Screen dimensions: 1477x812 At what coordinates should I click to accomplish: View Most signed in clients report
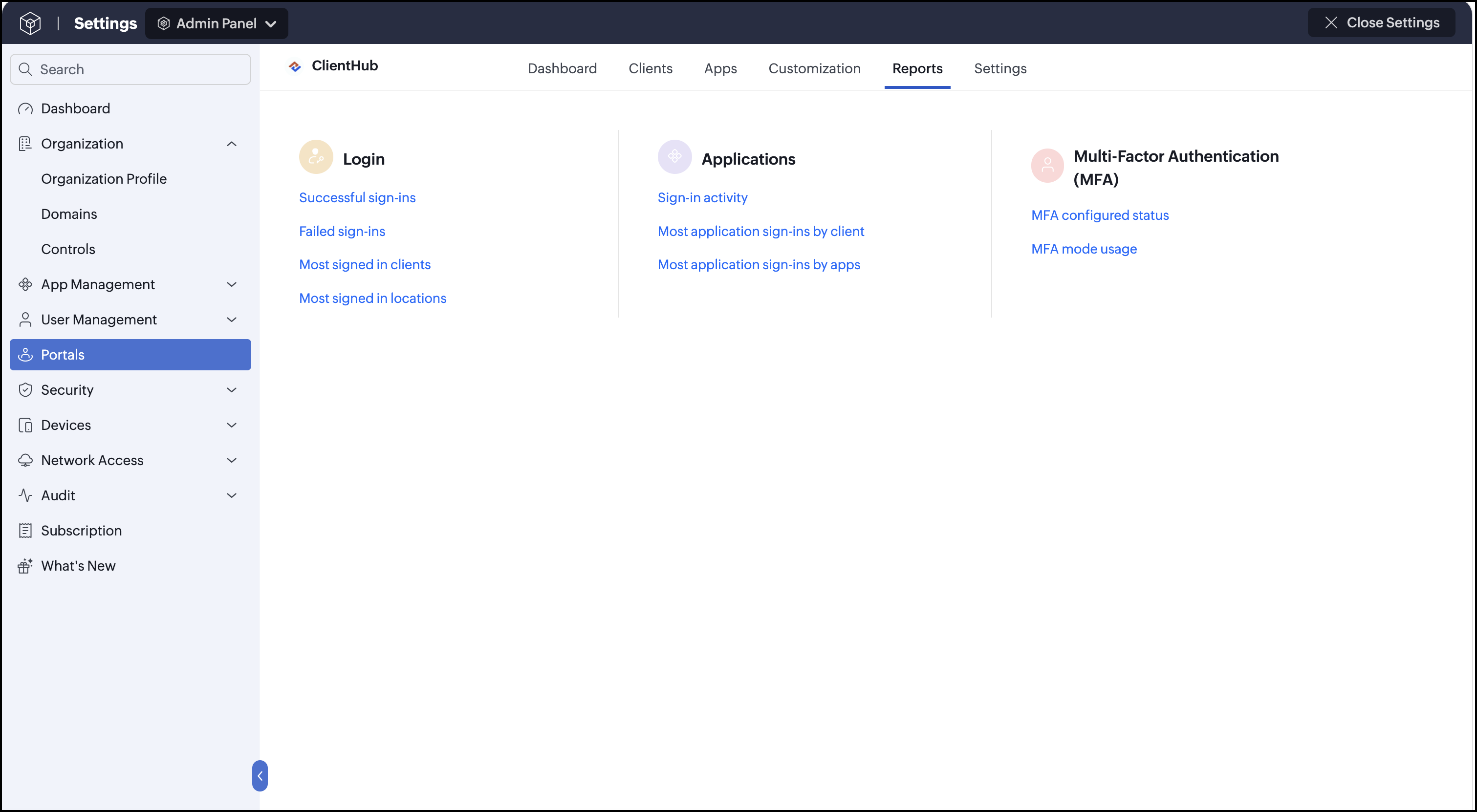click(365, 265)
